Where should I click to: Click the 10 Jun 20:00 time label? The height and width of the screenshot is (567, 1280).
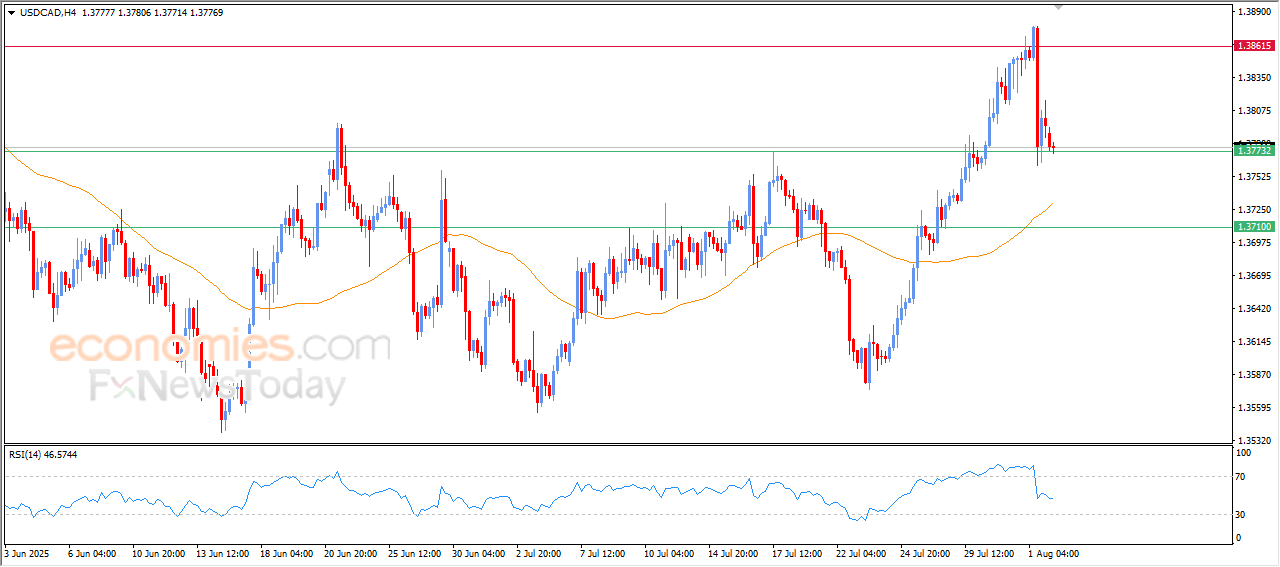pos(160,553)
